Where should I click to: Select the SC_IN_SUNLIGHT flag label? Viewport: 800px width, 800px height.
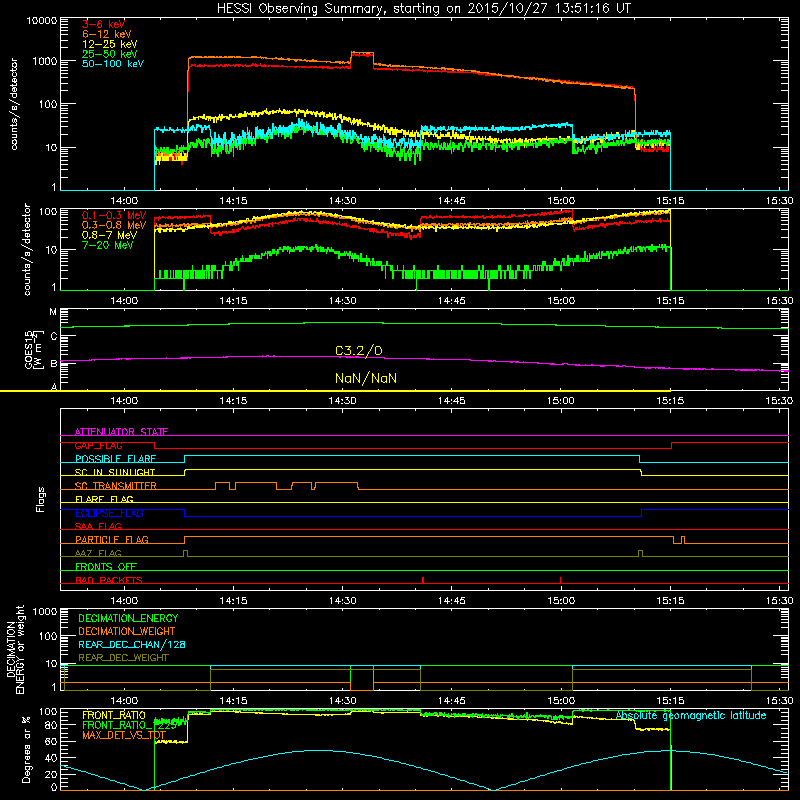tap(115, 472)
